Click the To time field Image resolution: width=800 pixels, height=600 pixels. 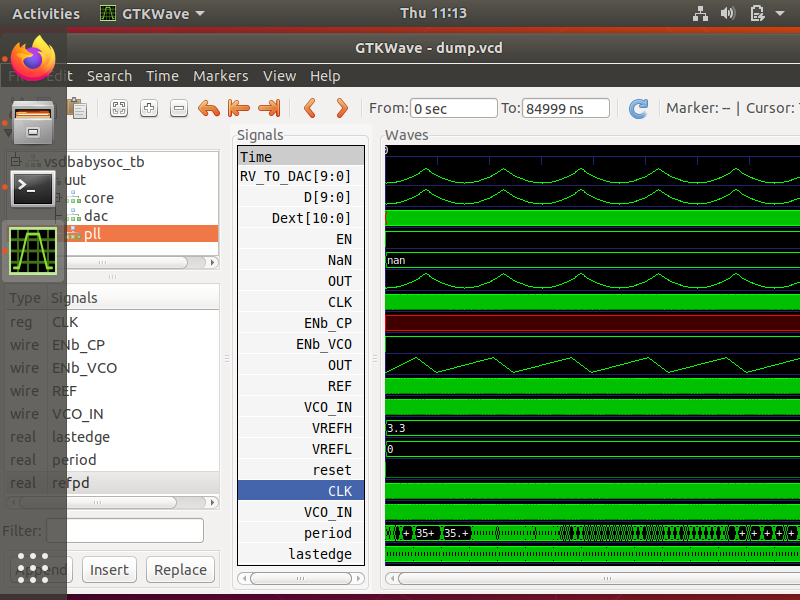(x=565, y=108)
